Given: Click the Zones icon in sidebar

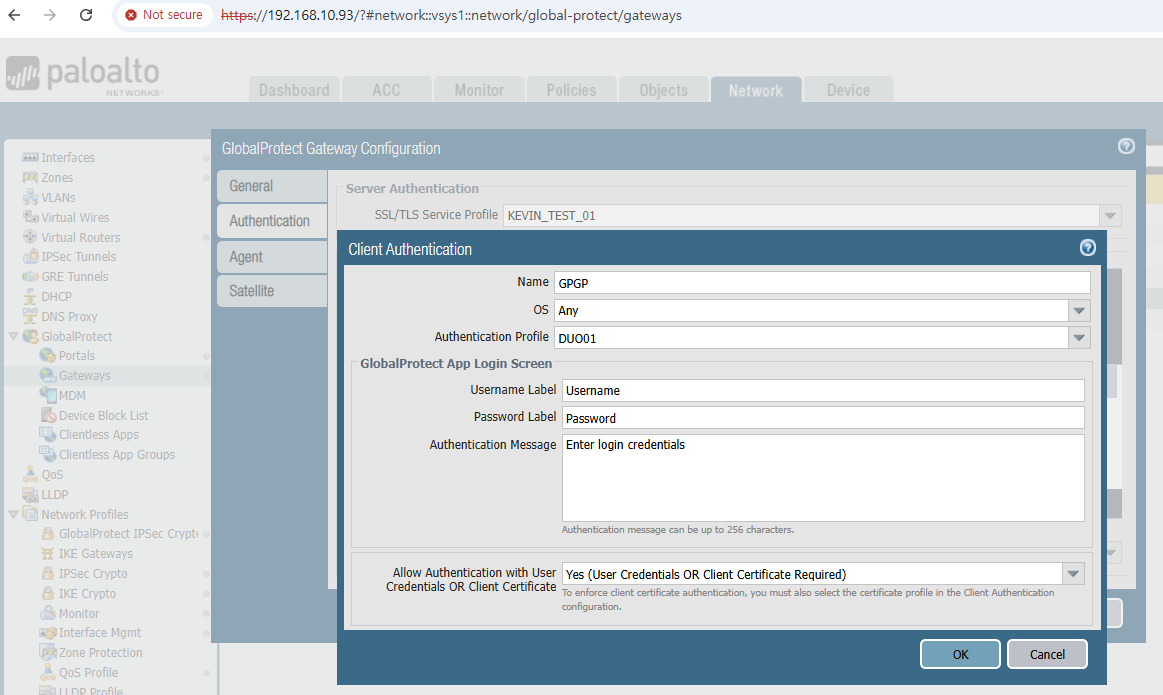Looking at the screenshot, I should click(30, 177).
